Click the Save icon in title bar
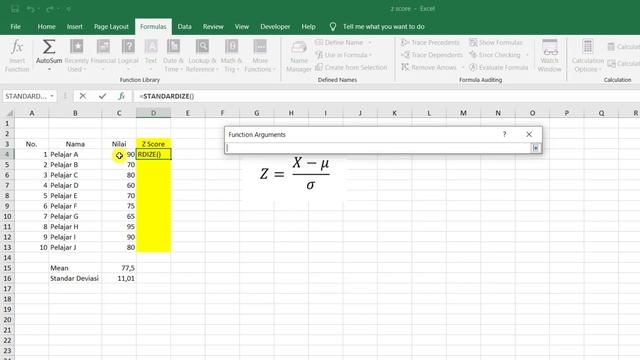Viewport: 640px width, 360px height. point(15,9)
